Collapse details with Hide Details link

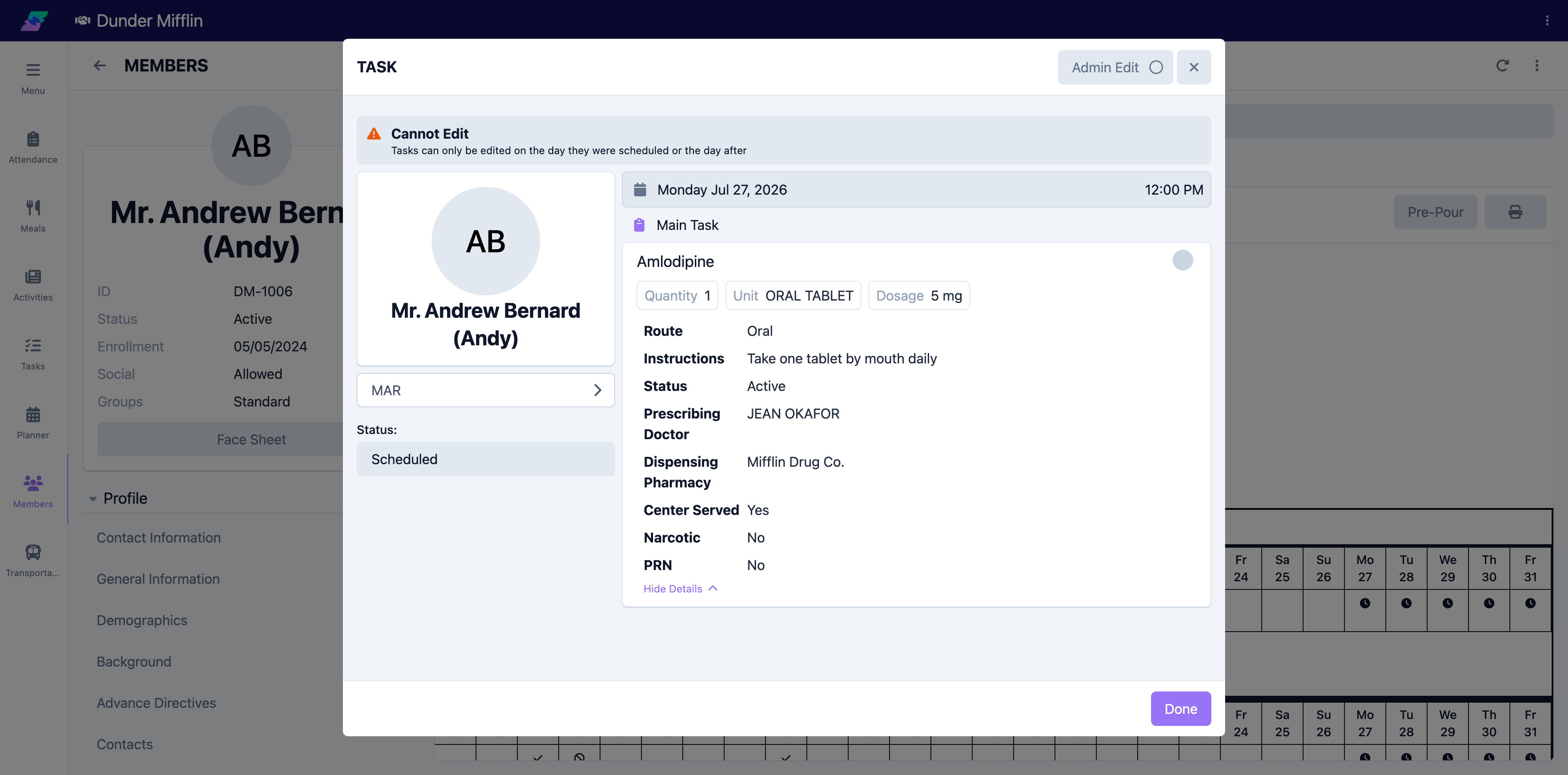pyautogui.click(x=681, y=588)
